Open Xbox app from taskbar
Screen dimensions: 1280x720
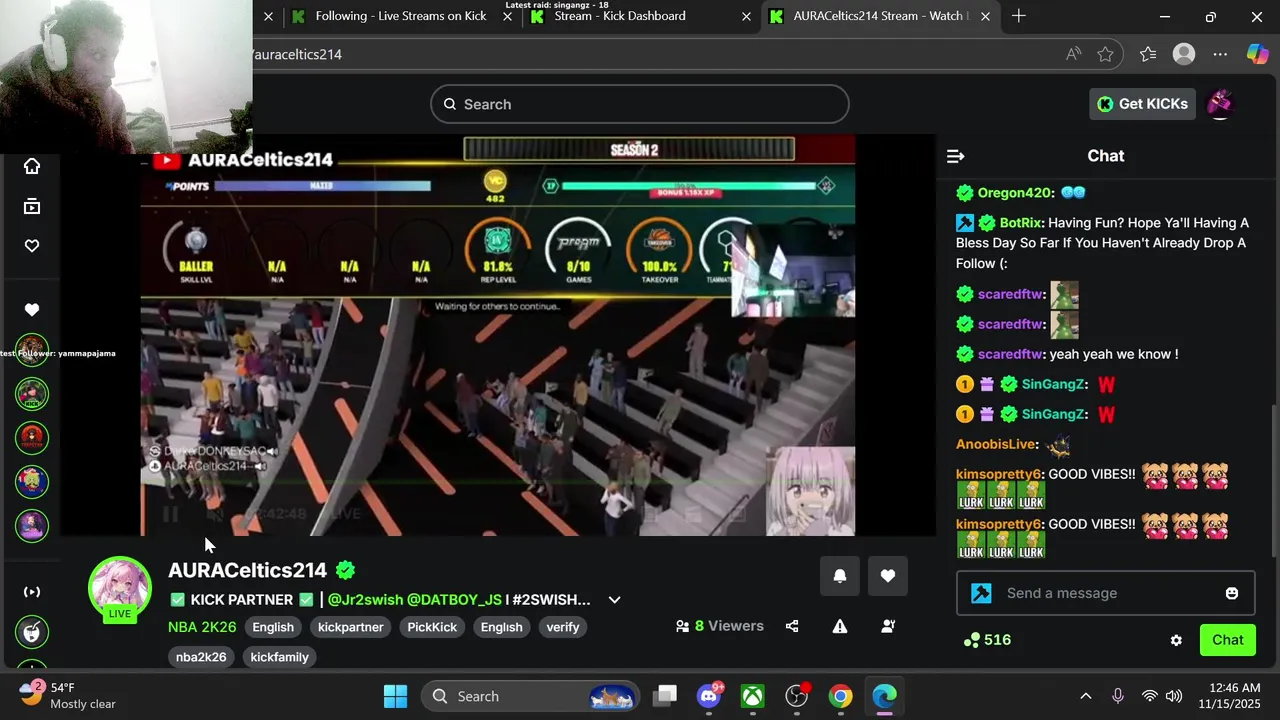click(753, 696)
